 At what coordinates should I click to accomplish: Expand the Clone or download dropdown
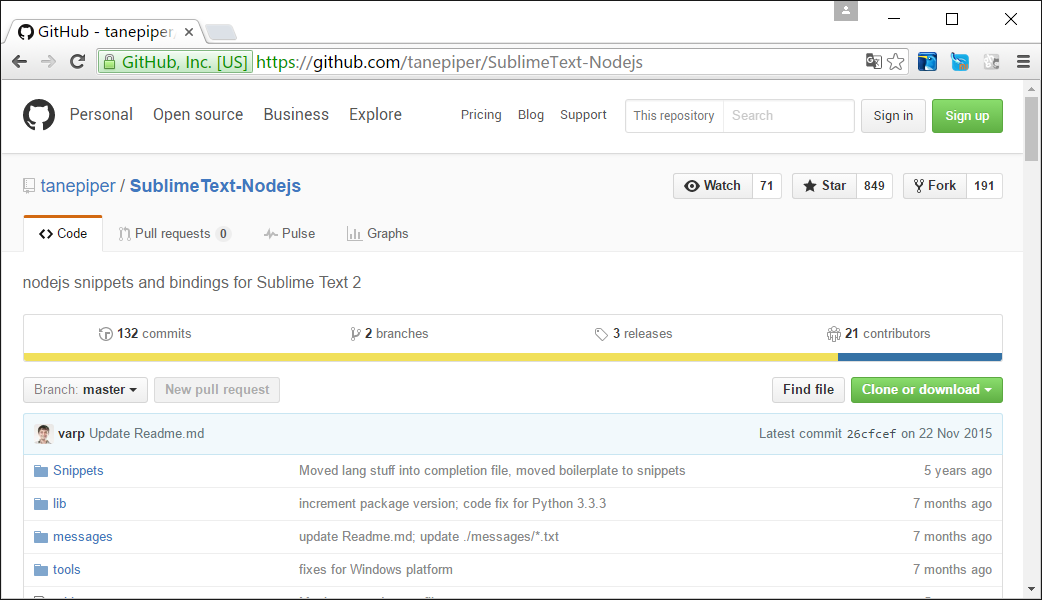[x=926, y=390]
